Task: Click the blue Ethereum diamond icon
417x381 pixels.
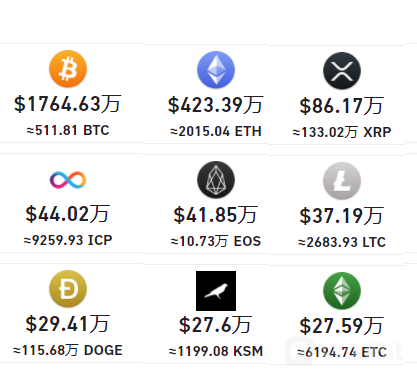Action: (x=216, y=70)
